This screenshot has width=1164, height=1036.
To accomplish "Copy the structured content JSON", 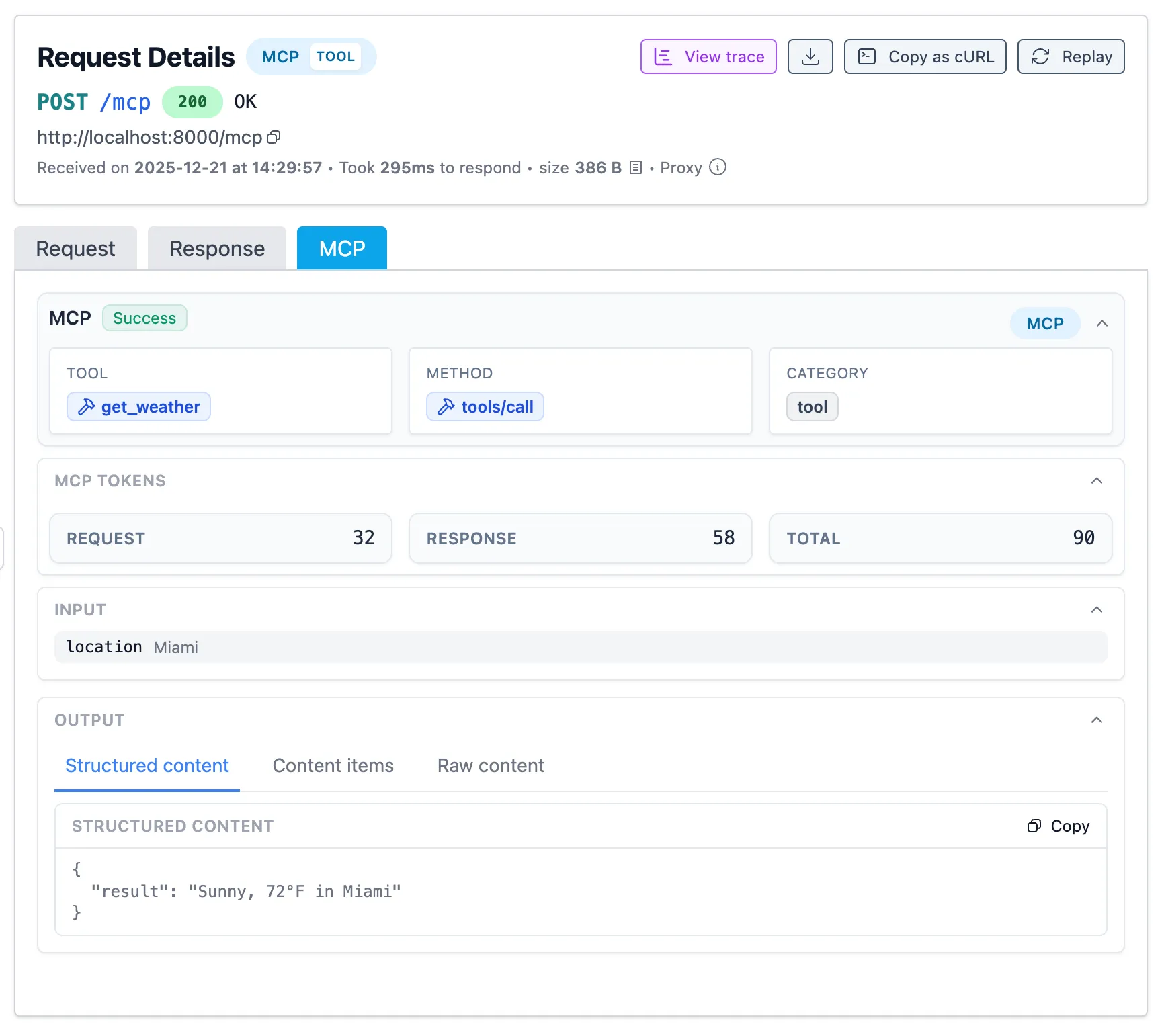I will click(1058, 826).
